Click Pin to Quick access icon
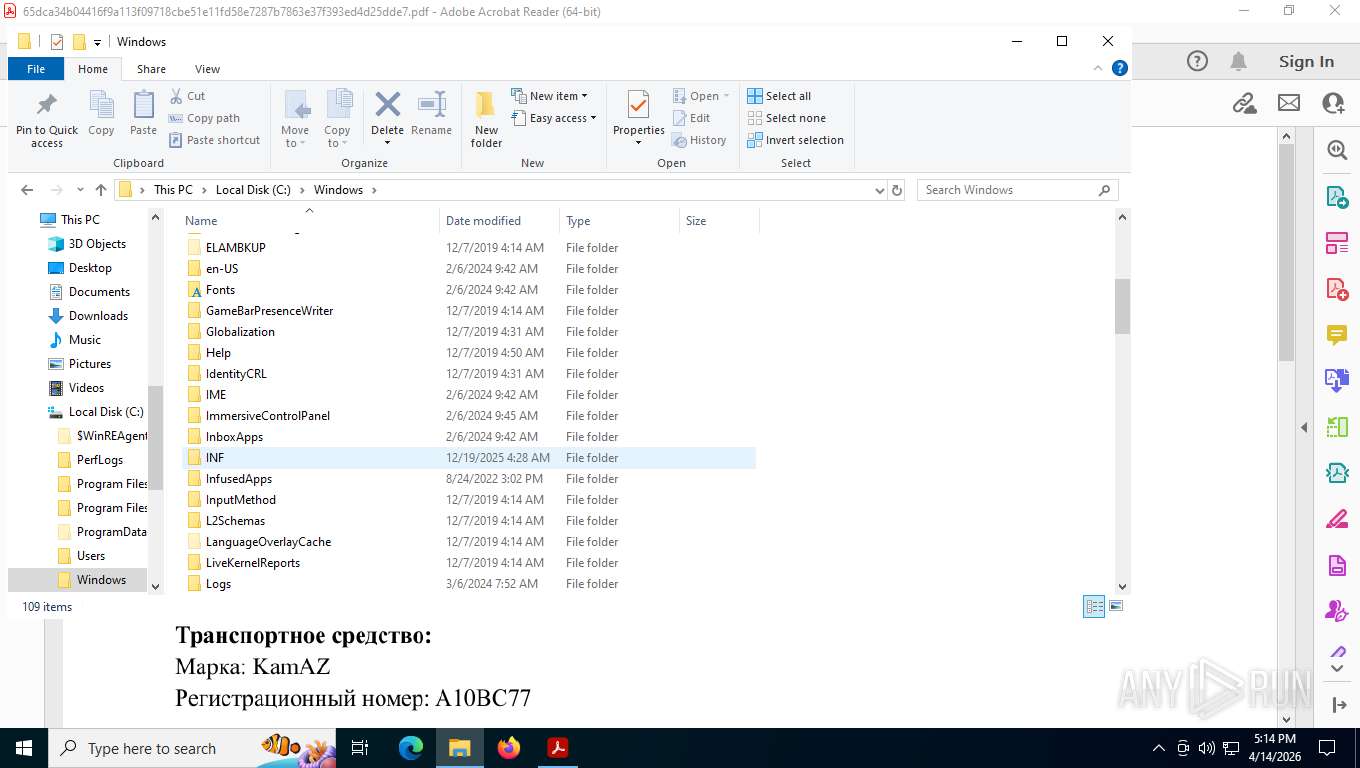 46,105
